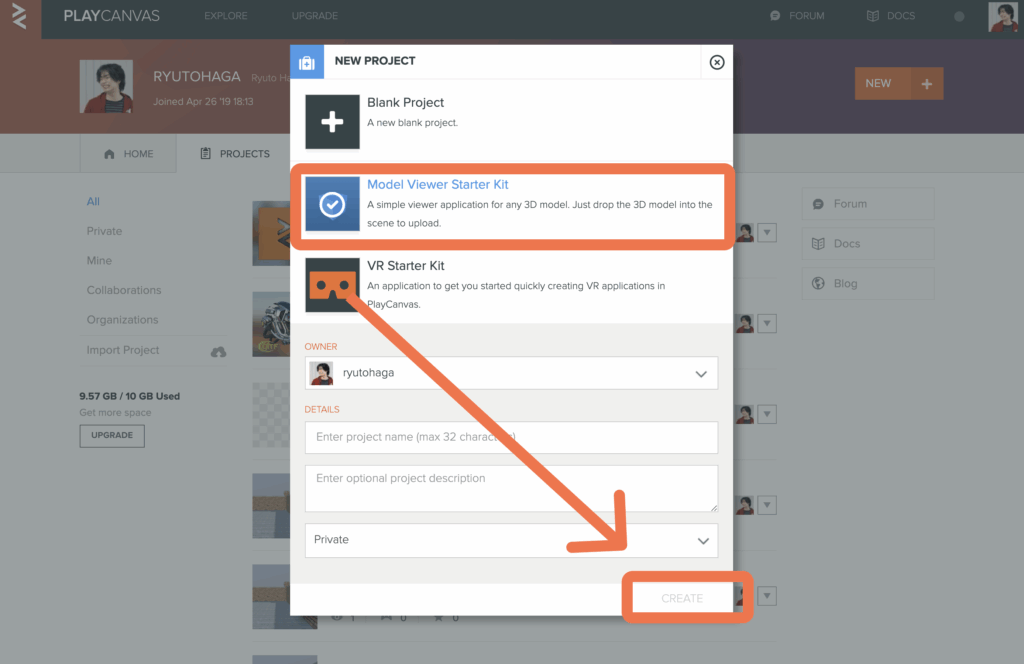1024x664 pixels.
Task: Click the project name input field
Action: 511,437
